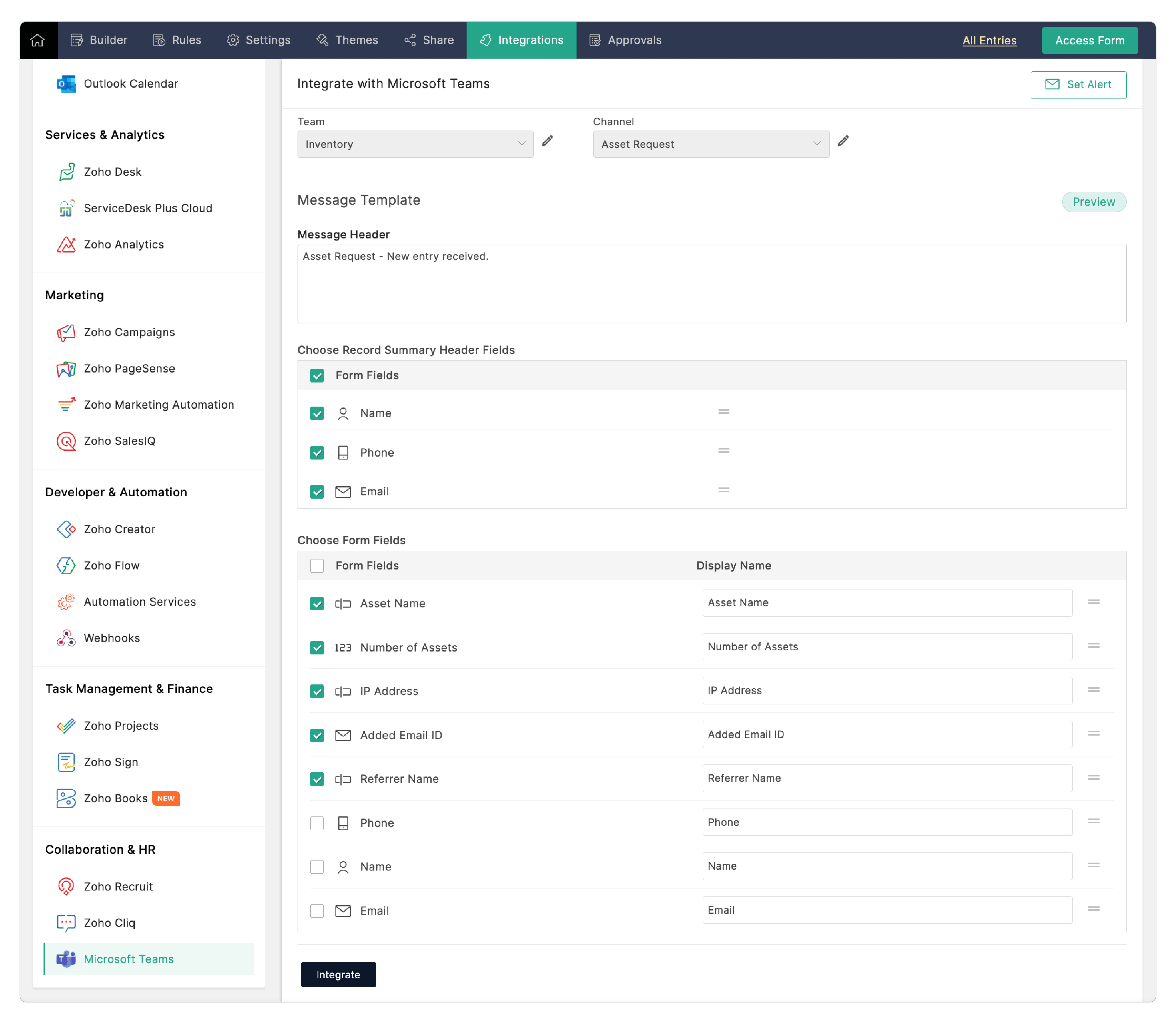Open the Channel dropdown showing Asset Request
1176x1024 pixels.
coord(710,144)
